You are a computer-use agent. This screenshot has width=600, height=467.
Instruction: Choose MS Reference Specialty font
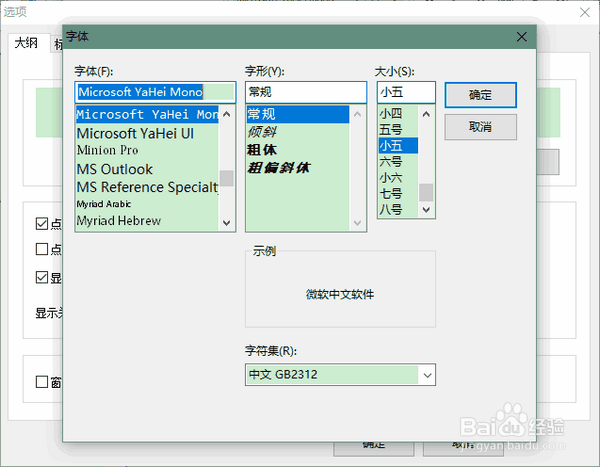click(147, 187)
